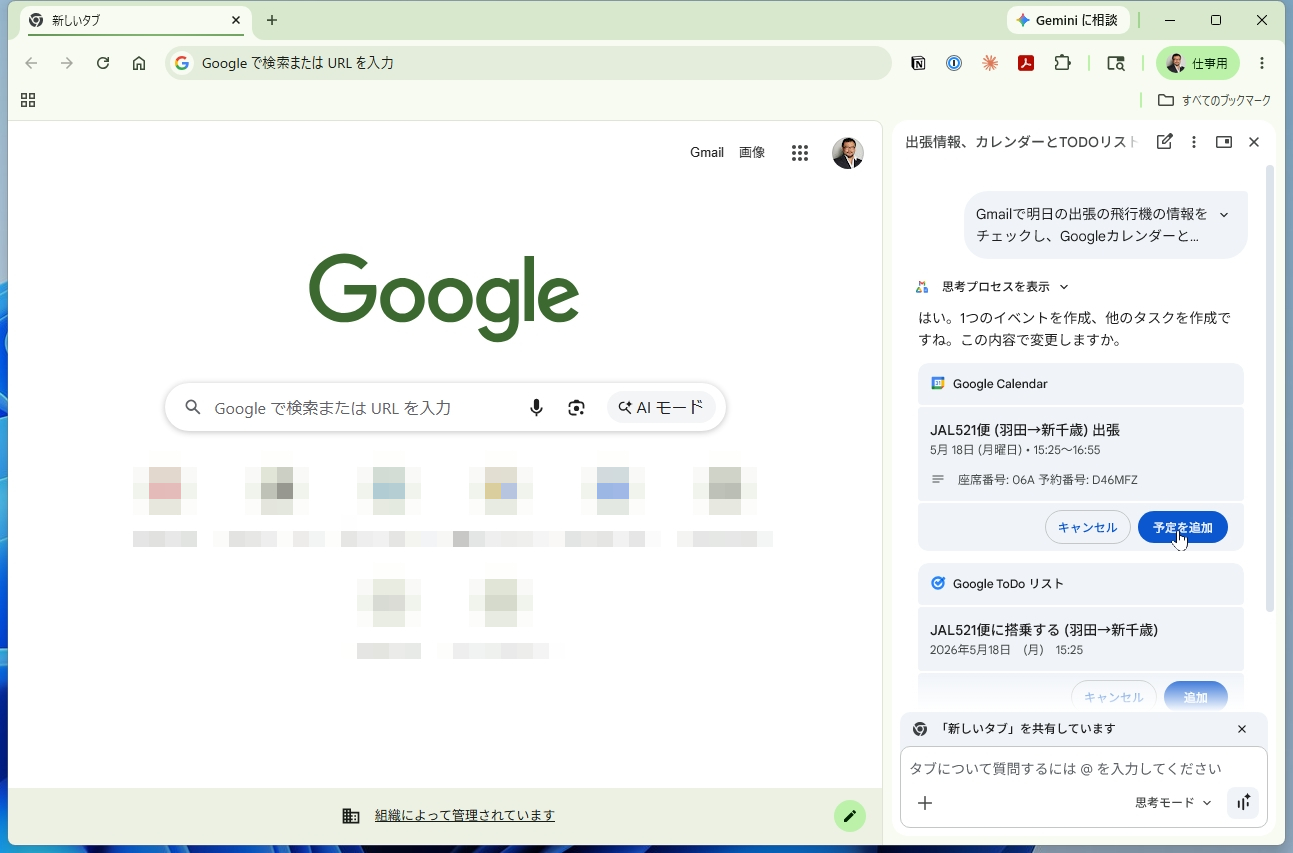This screenshot has width=1293, height=853.
Task: Open the Extensions puzzle piece menu
Action: [x=1063, y=63]
